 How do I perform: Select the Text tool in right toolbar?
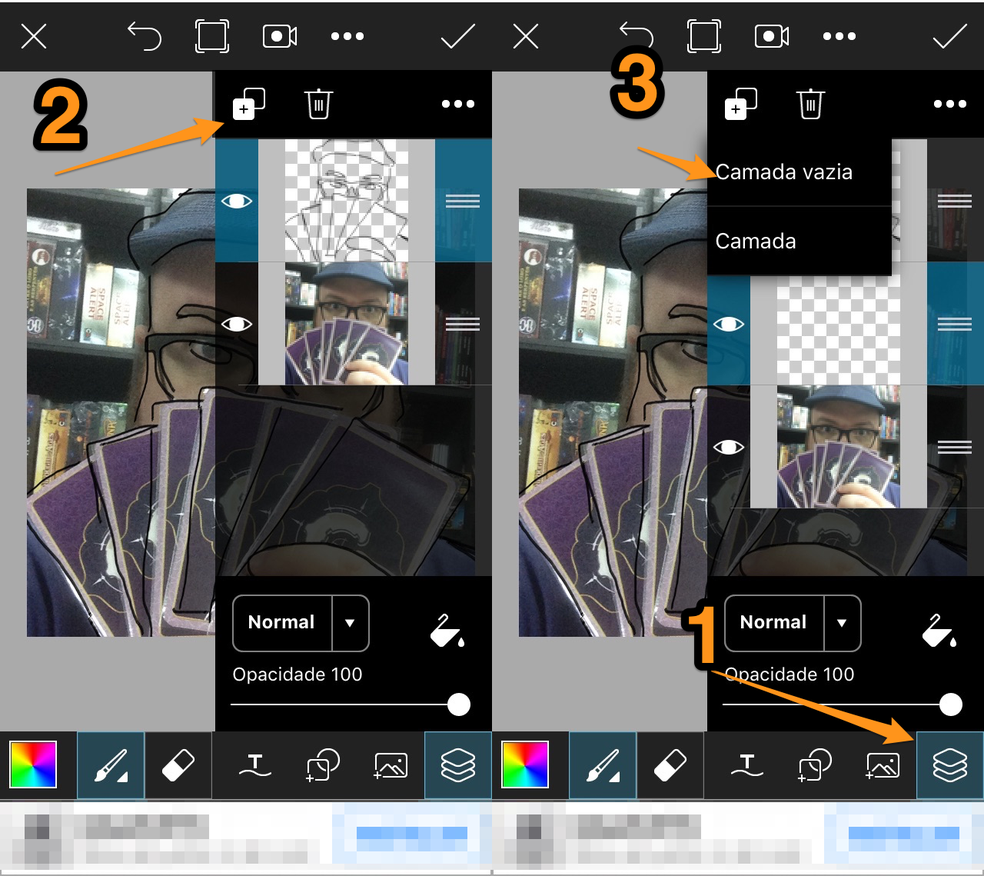tap(747, 766)
